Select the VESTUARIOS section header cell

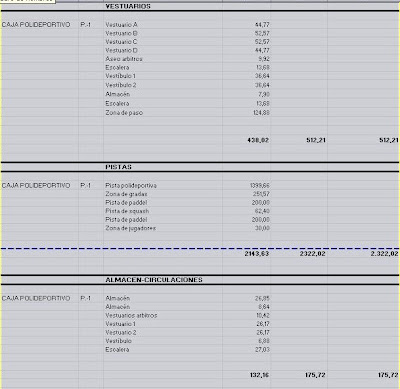coord(128,6)
